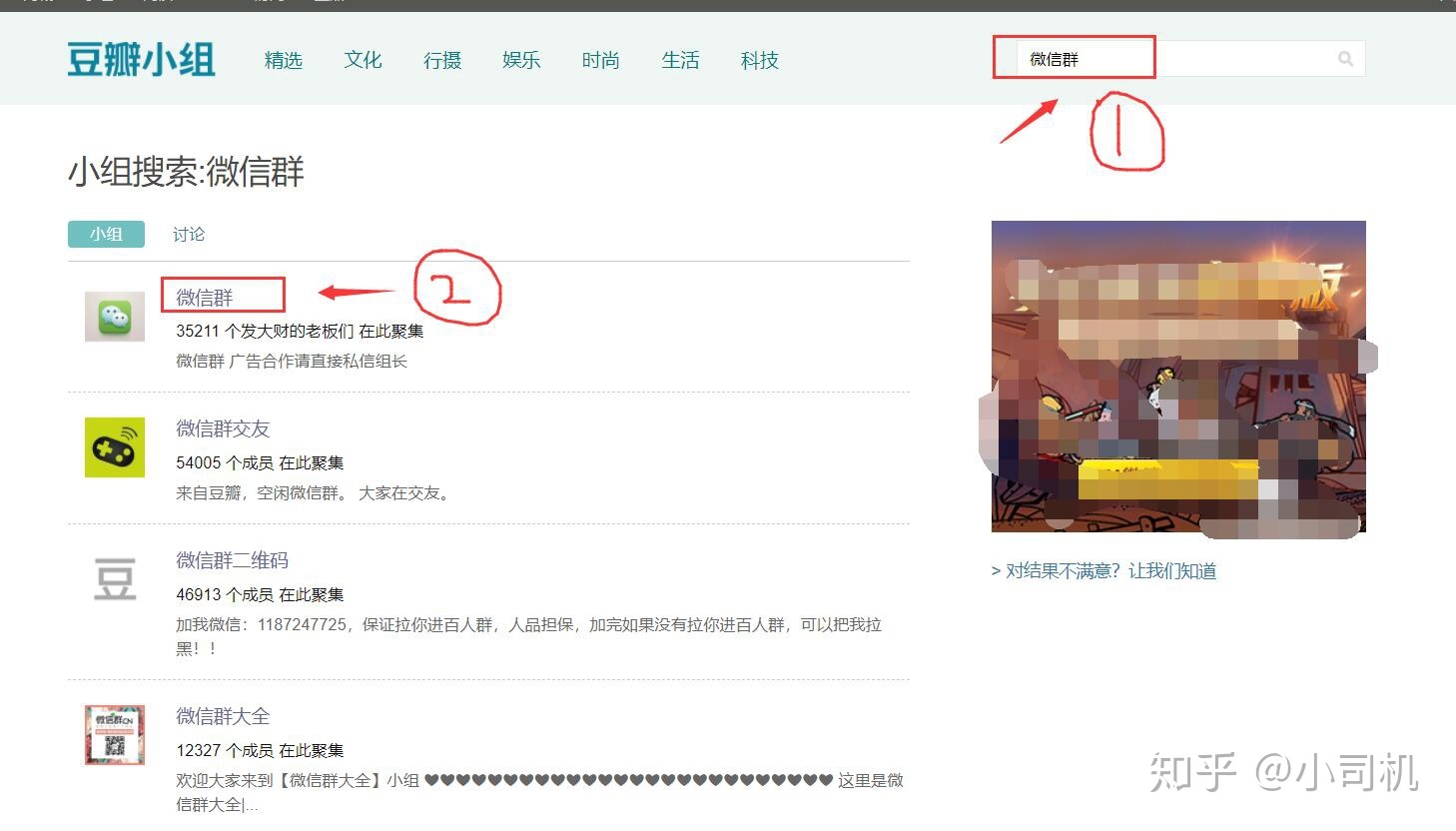Click 对结果不满意? 让我们知道 link
The width and height of the screenshot is (1456, 831).
[x=1103, y=571]
